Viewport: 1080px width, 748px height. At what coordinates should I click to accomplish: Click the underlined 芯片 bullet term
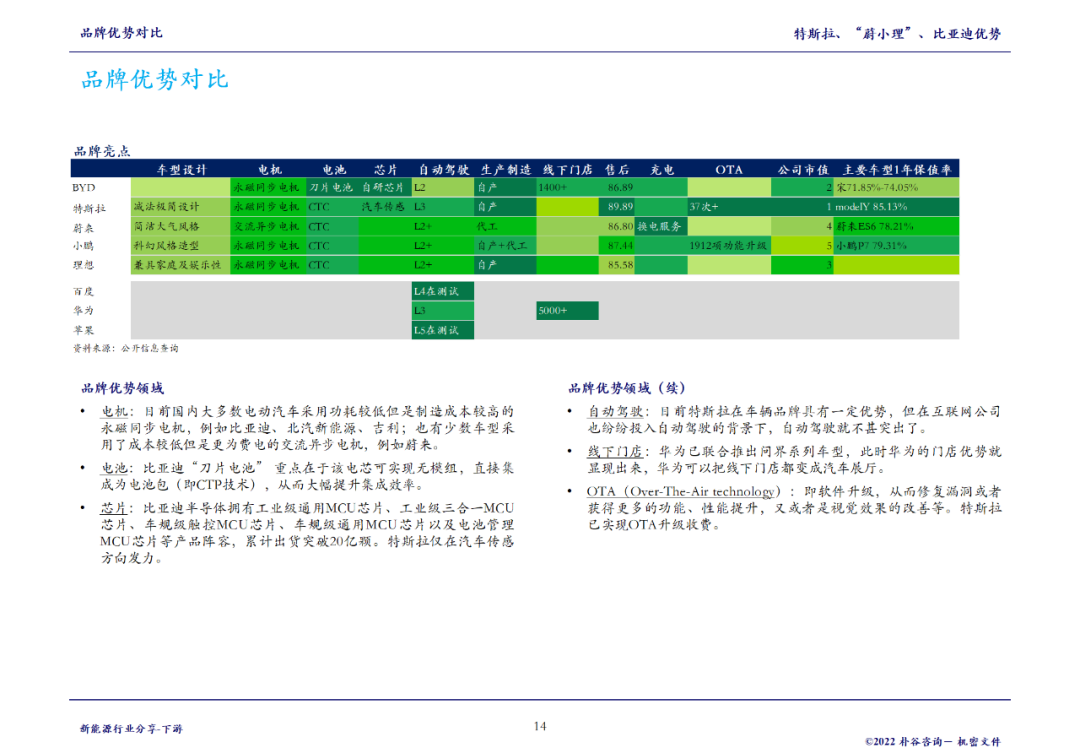coord(114,508)
